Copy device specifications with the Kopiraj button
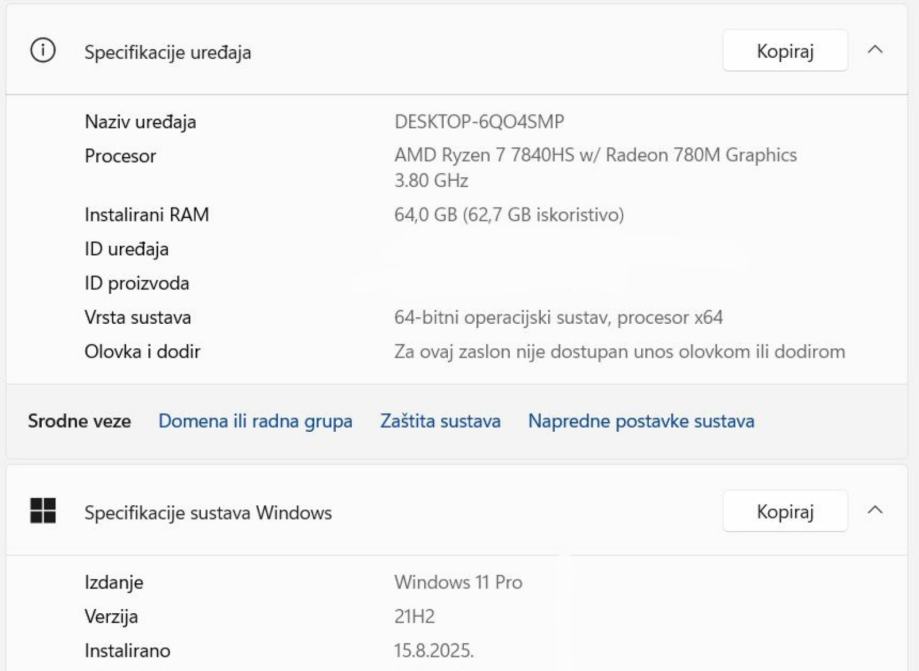This screenshot has width=919, height=671. tap(785, 52)
